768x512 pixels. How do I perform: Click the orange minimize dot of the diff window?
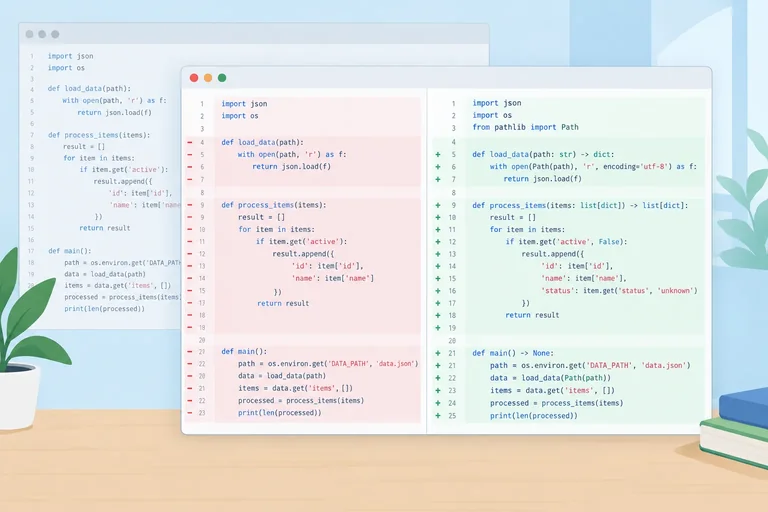pos(208,78)
